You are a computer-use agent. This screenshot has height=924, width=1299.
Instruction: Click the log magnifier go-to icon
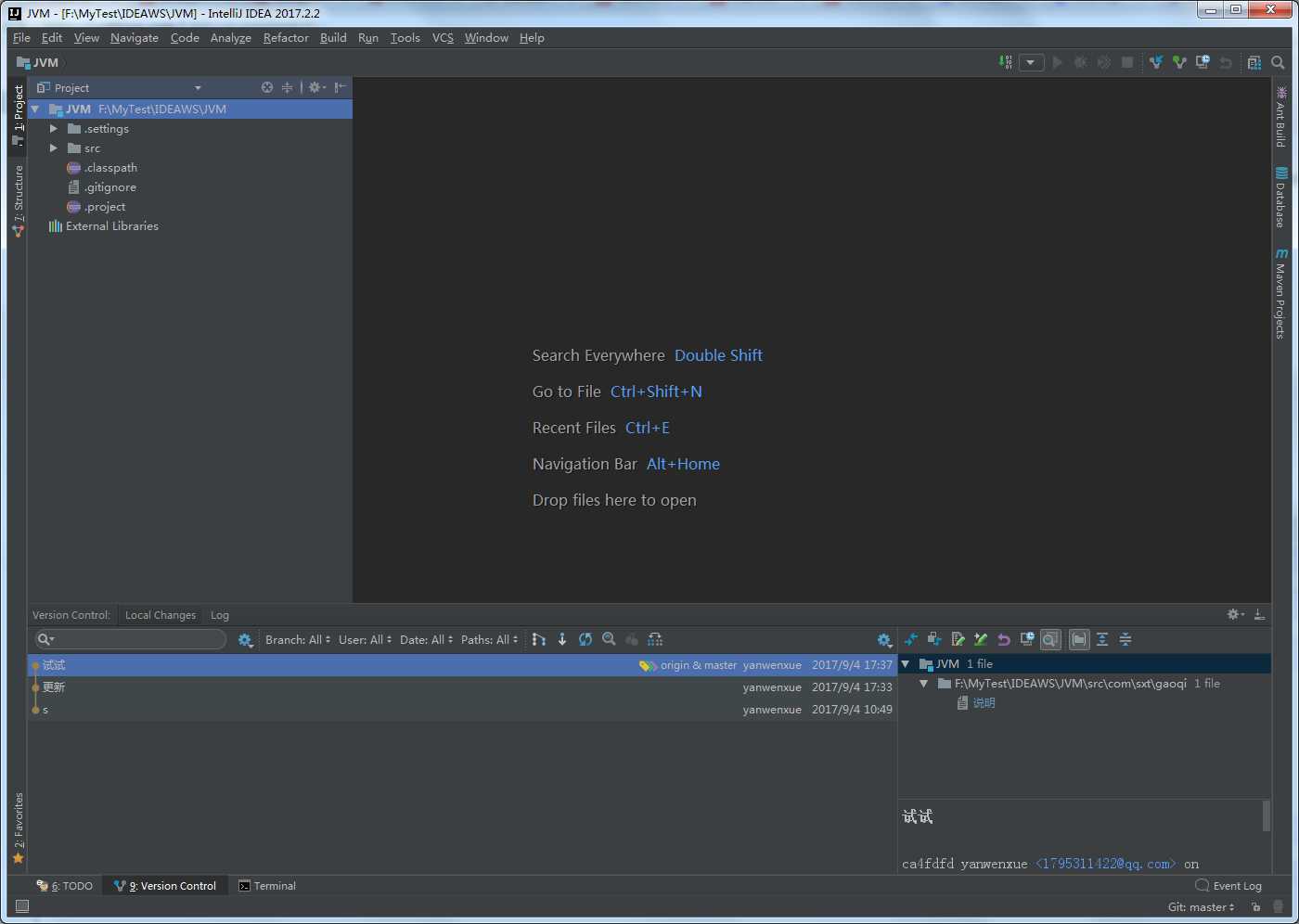(609, 639)
